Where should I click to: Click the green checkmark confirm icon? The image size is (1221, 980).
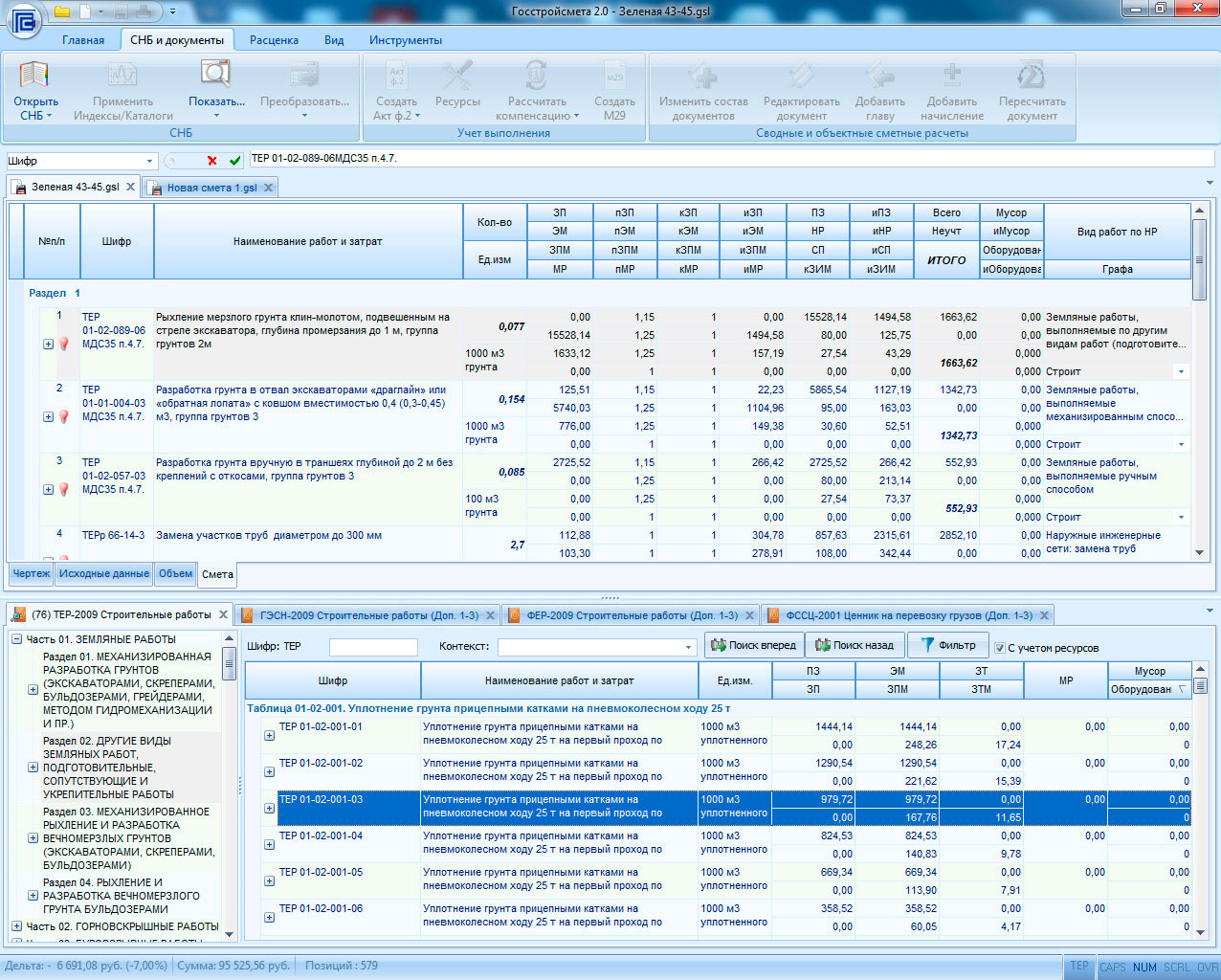(235, 161)
